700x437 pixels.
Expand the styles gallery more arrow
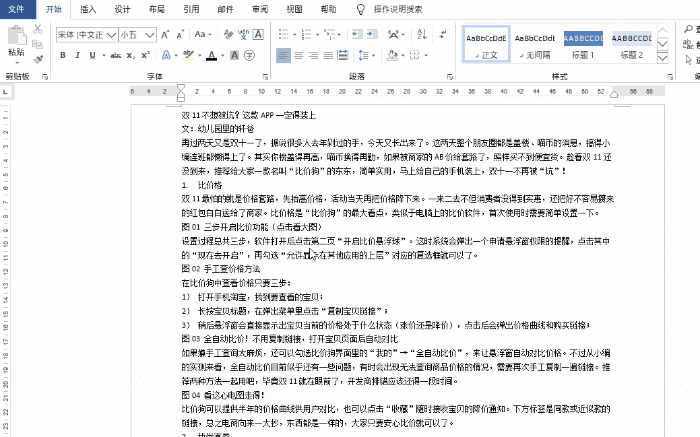[x=663, y=58]
